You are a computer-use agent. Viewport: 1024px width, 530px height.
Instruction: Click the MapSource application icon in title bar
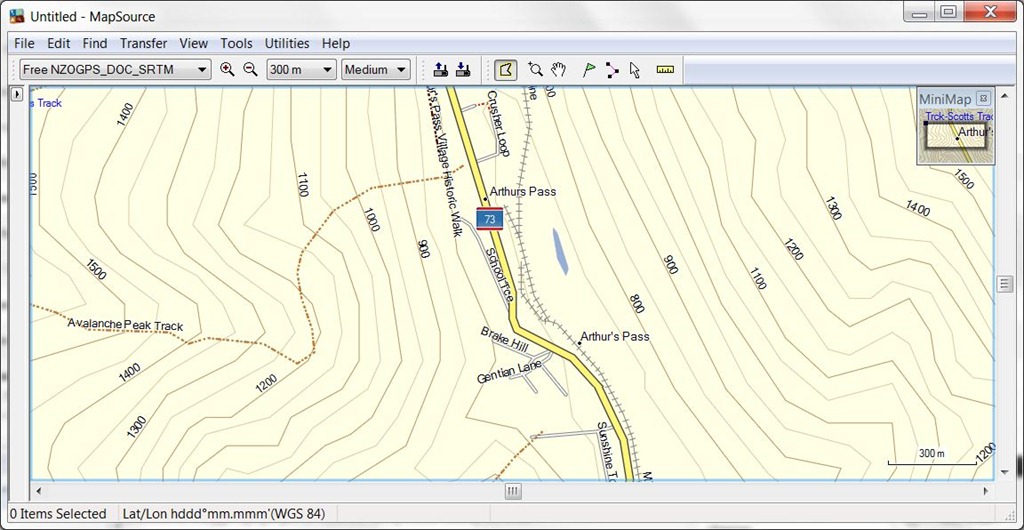pos(16,16)
